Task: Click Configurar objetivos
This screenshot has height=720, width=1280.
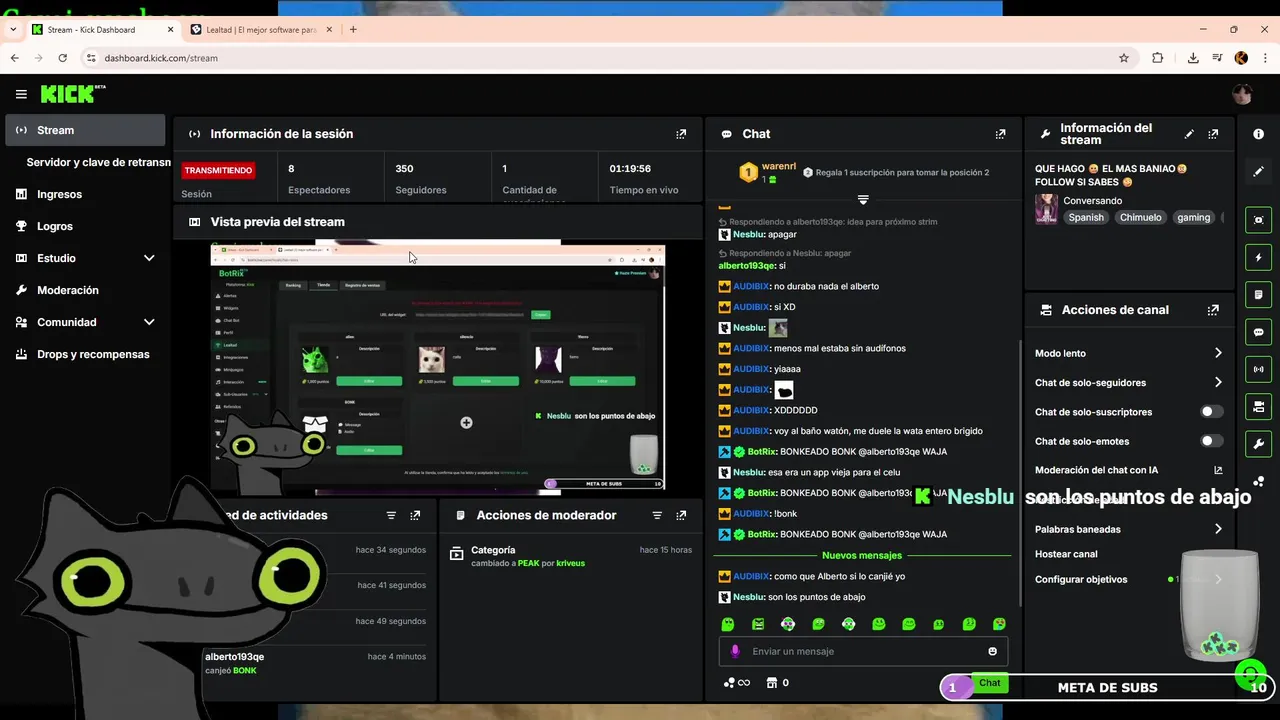Action: click(x=1081, y=579)
